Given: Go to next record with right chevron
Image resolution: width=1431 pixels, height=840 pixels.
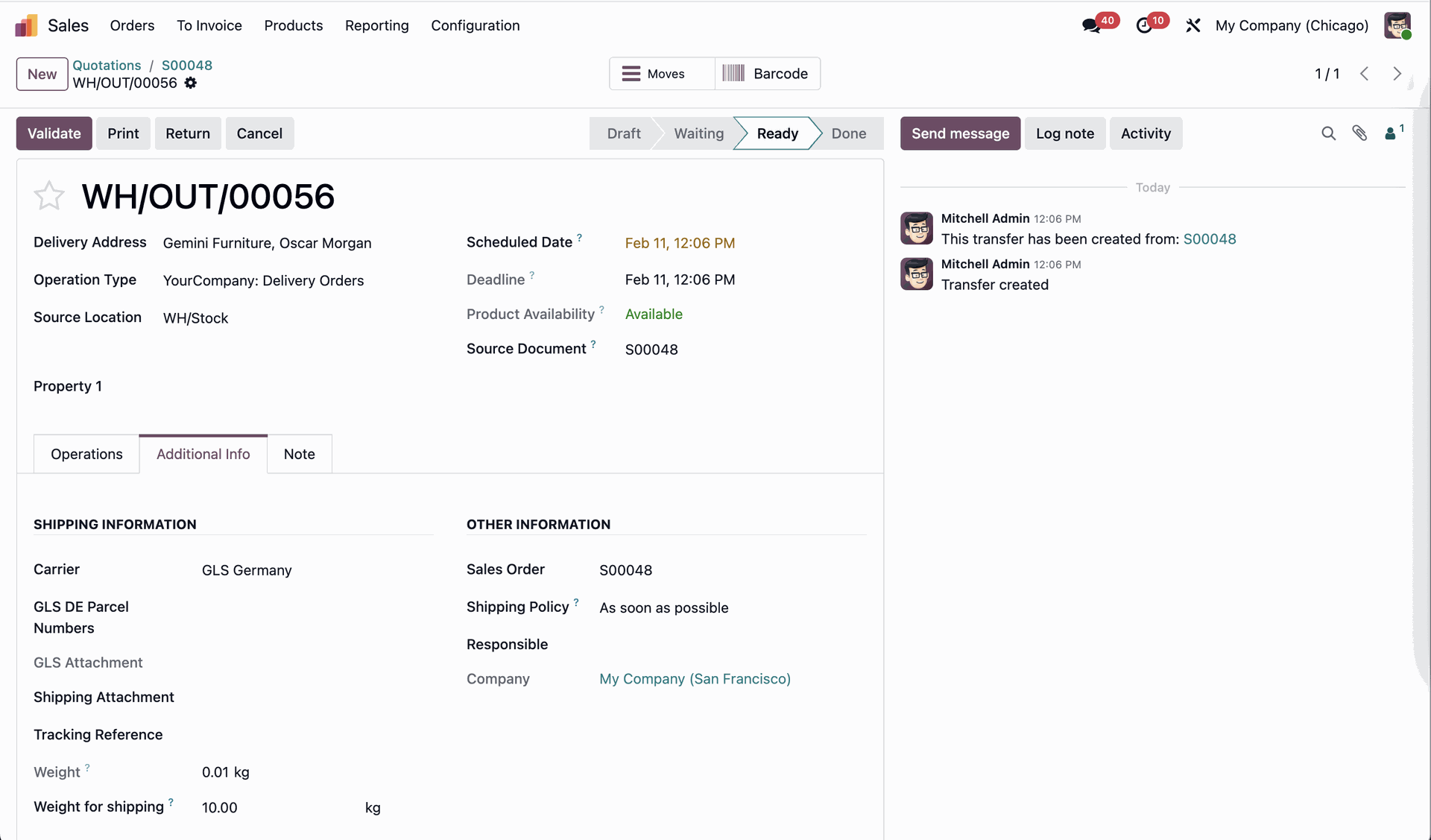Looking at the screenshot, I should (x=1397, y=74).
